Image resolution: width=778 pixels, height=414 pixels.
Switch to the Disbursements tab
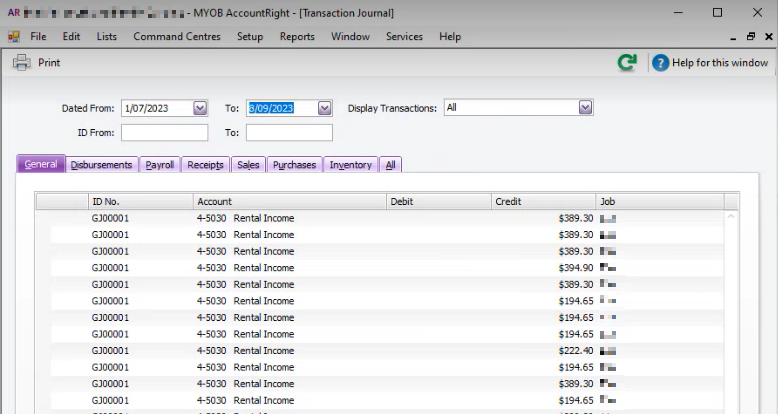101,165
